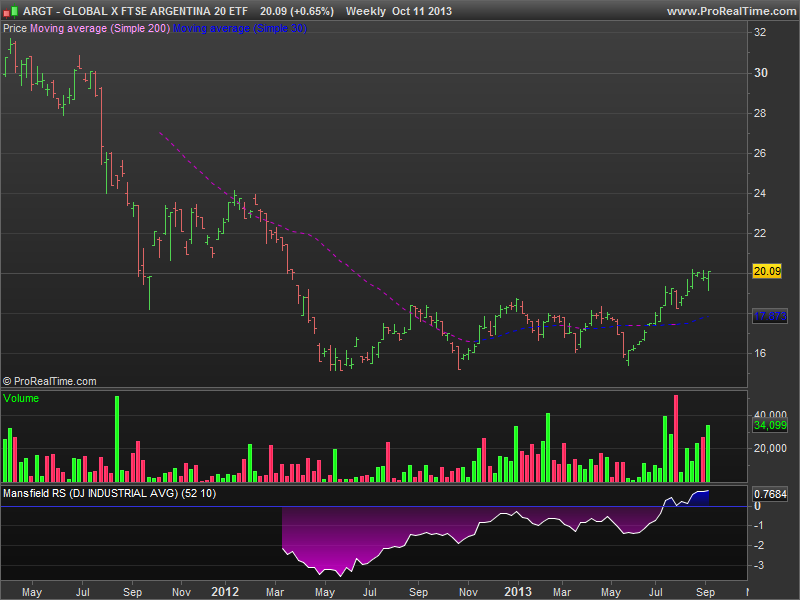Click the 2012 year marker on the time axis
Image resolution: width=800 pixels, height=600 pixels.
226,591
